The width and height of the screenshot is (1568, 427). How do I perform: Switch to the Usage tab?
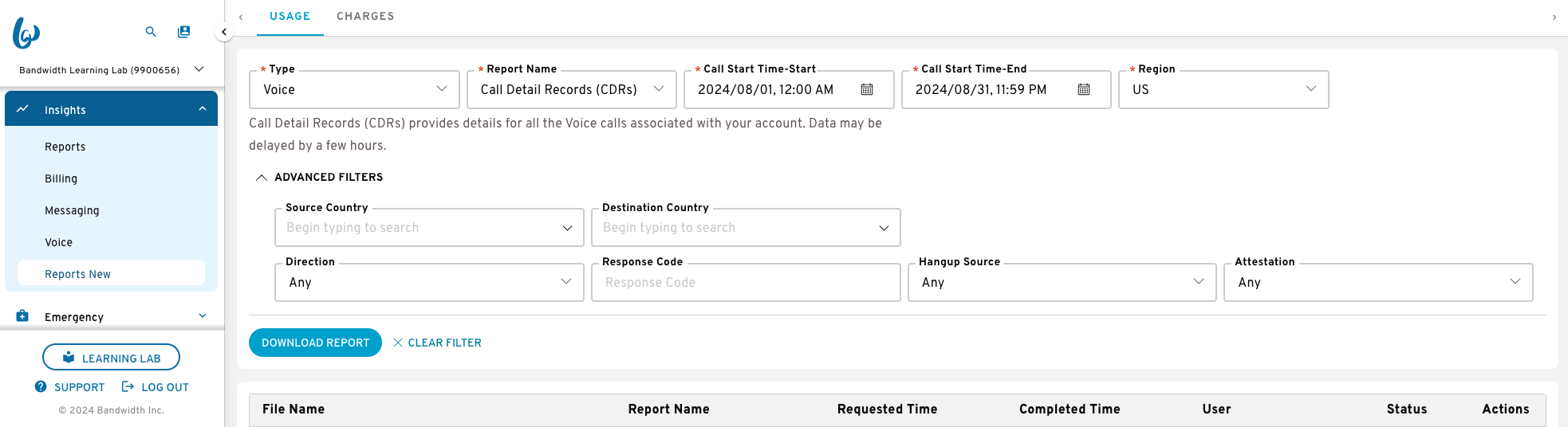(290, 17)
